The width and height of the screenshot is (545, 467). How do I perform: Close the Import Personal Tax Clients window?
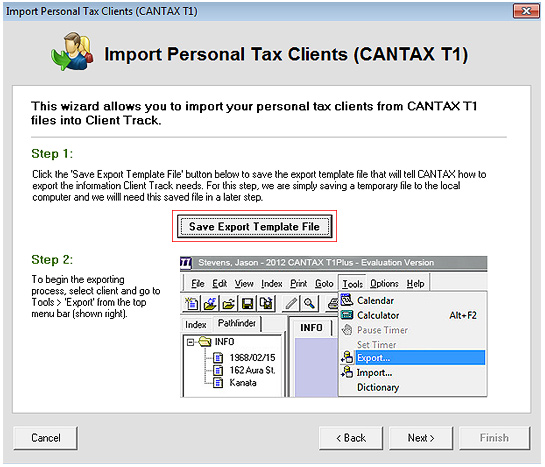click(x=526, y=11)
